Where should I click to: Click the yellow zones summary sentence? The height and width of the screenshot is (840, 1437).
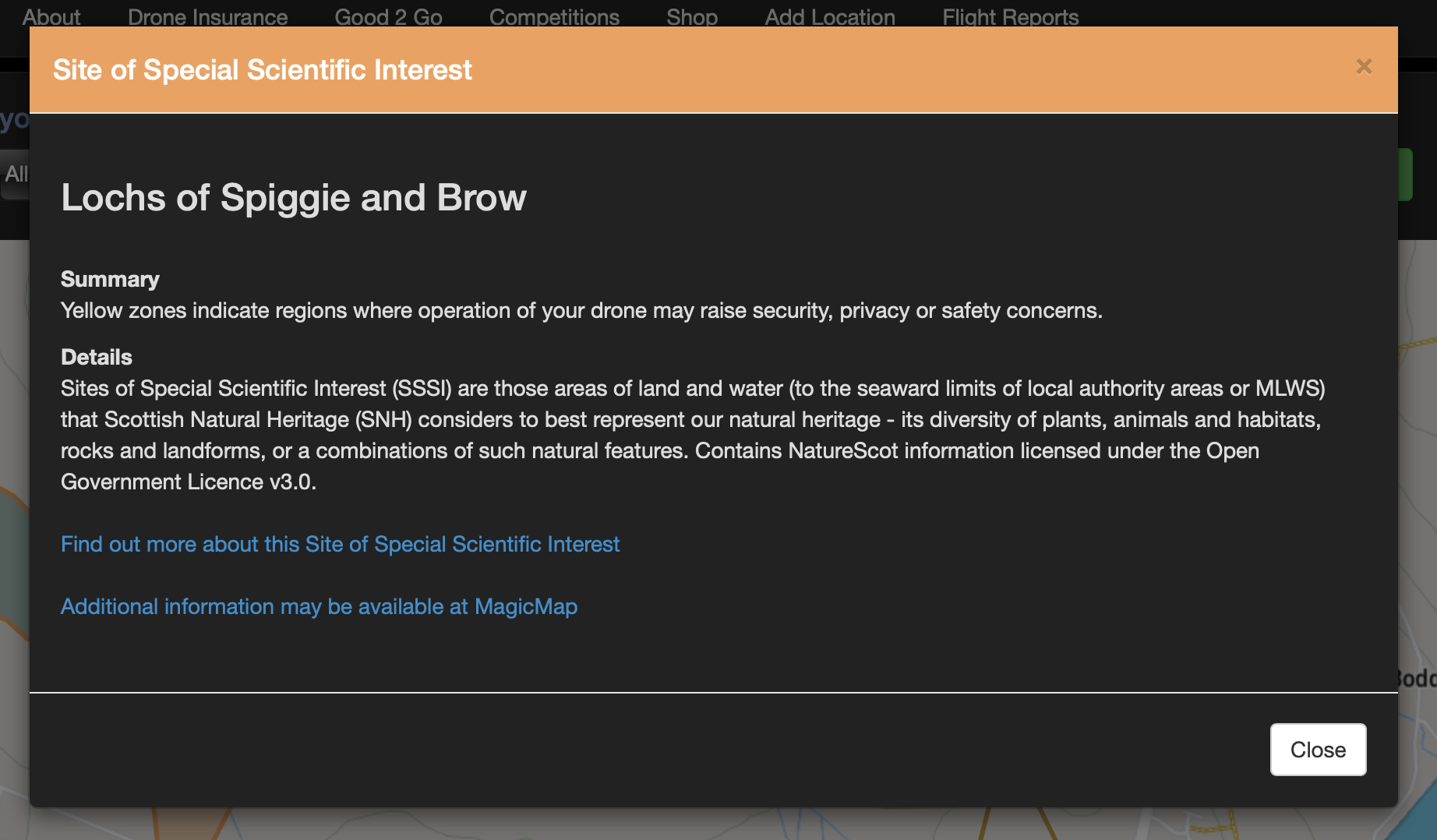[x=581, y=310]
